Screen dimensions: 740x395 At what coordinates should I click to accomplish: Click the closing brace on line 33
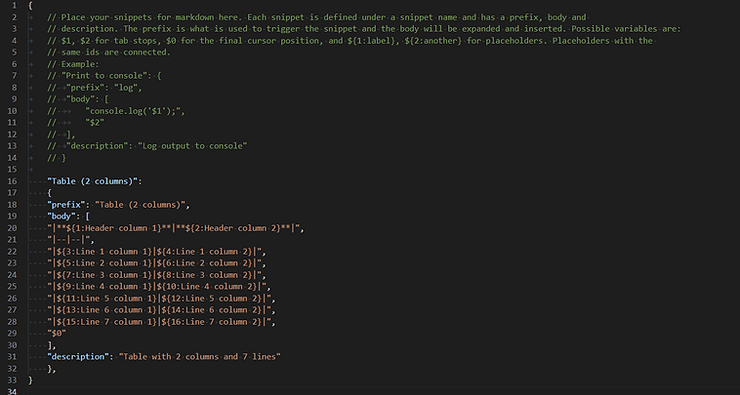coord(30,380)
